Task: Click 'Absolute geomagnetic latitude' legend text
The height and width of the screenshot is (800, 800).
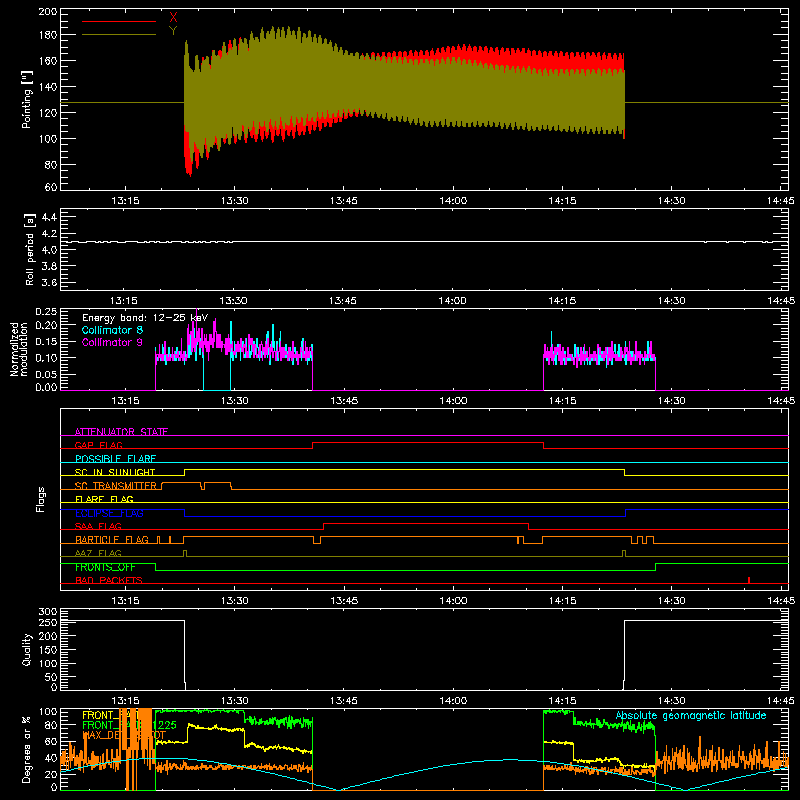Action: [x=691, y=715]
